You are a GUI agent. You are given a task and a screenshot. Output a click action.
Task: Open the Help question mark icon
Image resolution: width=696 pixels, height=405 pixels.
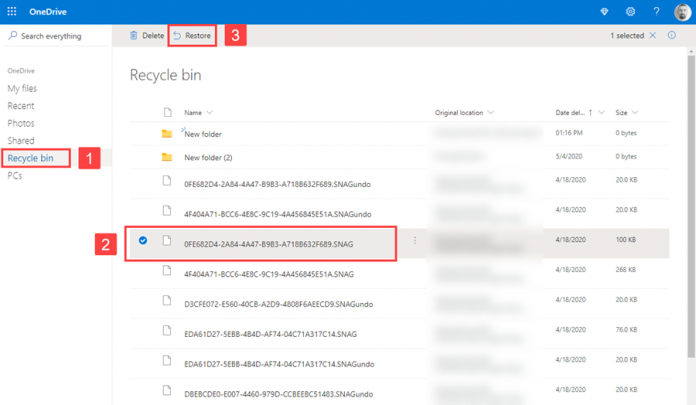tap(656, 11)
